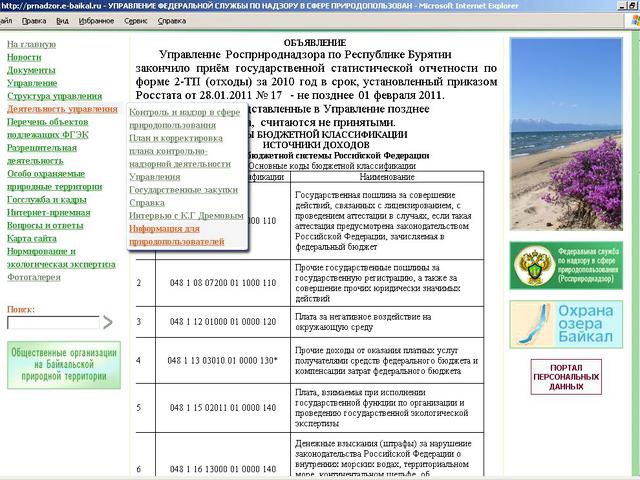Viewport: 640px width, 480px height.
Task: Open Госслужба и кадры link
Action: click(x=47, y=200)
